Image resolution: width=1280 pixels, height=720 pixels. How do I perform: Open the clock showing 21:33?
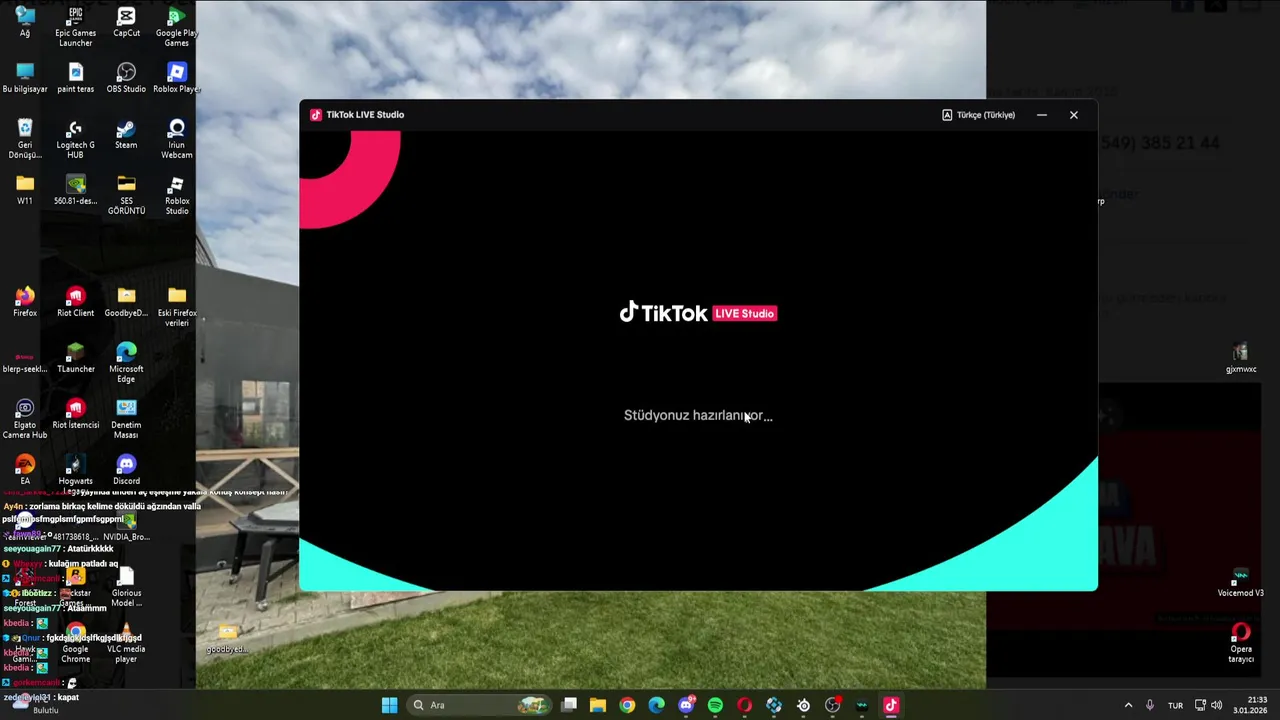[x=1250, y=705]
